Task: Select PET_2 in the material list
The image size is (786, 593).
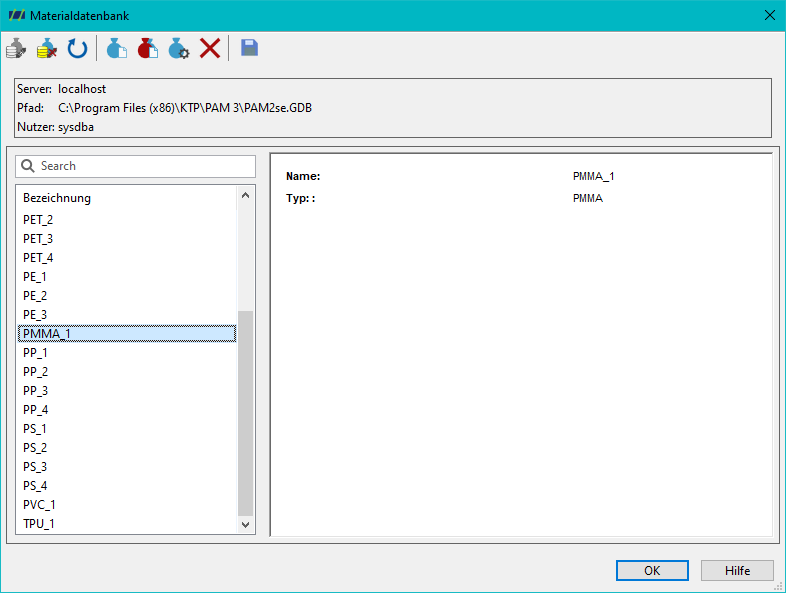Action: (127, 220)
